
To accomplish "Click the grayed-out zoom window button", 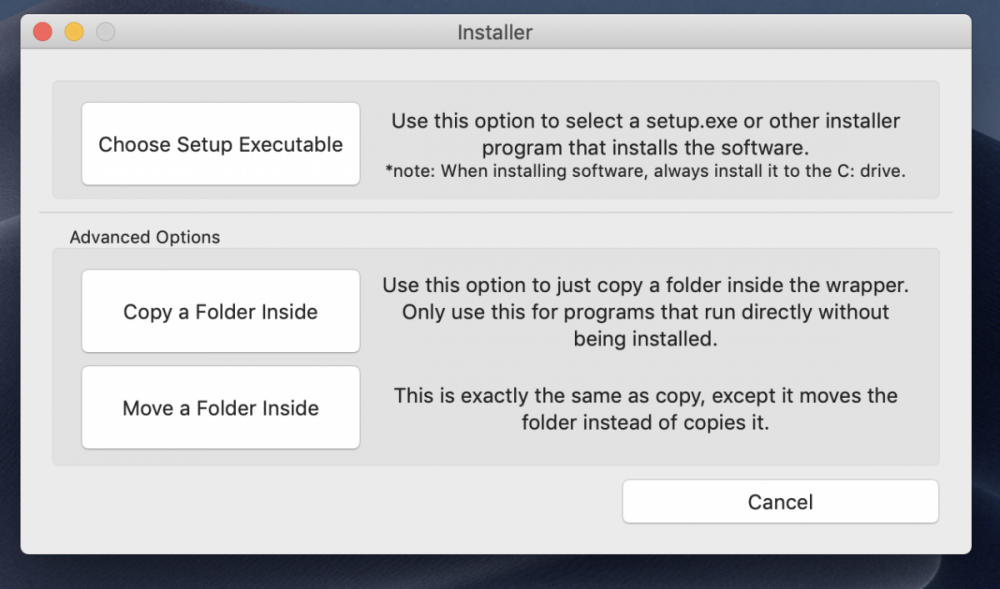I will tap(105, 32).
